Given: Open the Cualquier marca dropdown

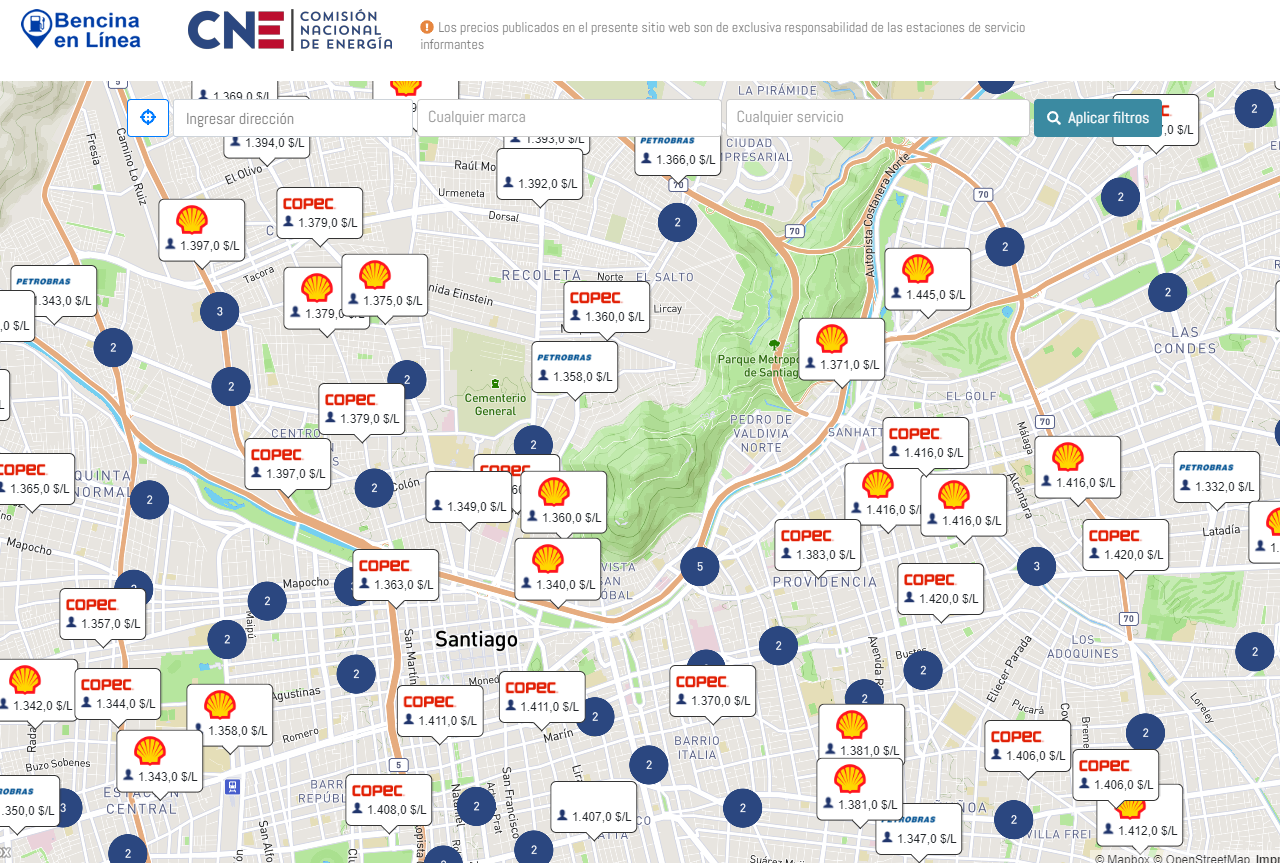Looking at the screenshot, I should (569, 118).
